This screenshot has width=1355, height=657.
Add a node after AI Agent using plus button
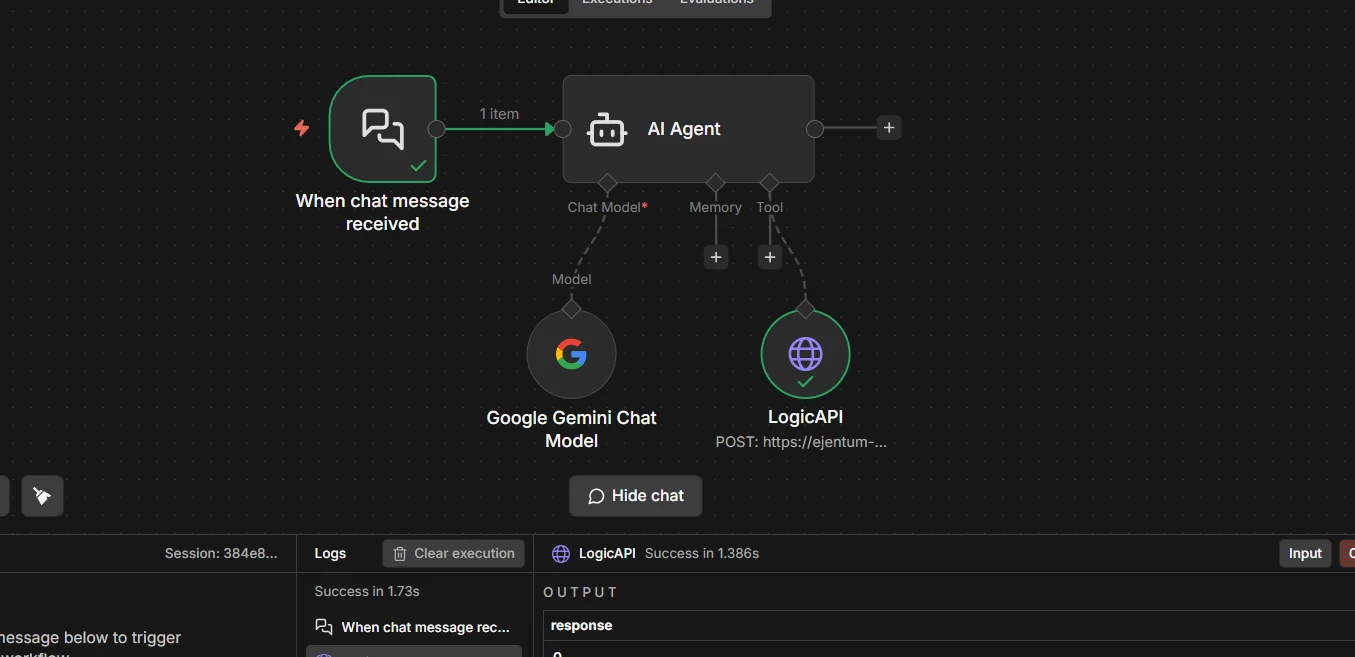(889, 127)
